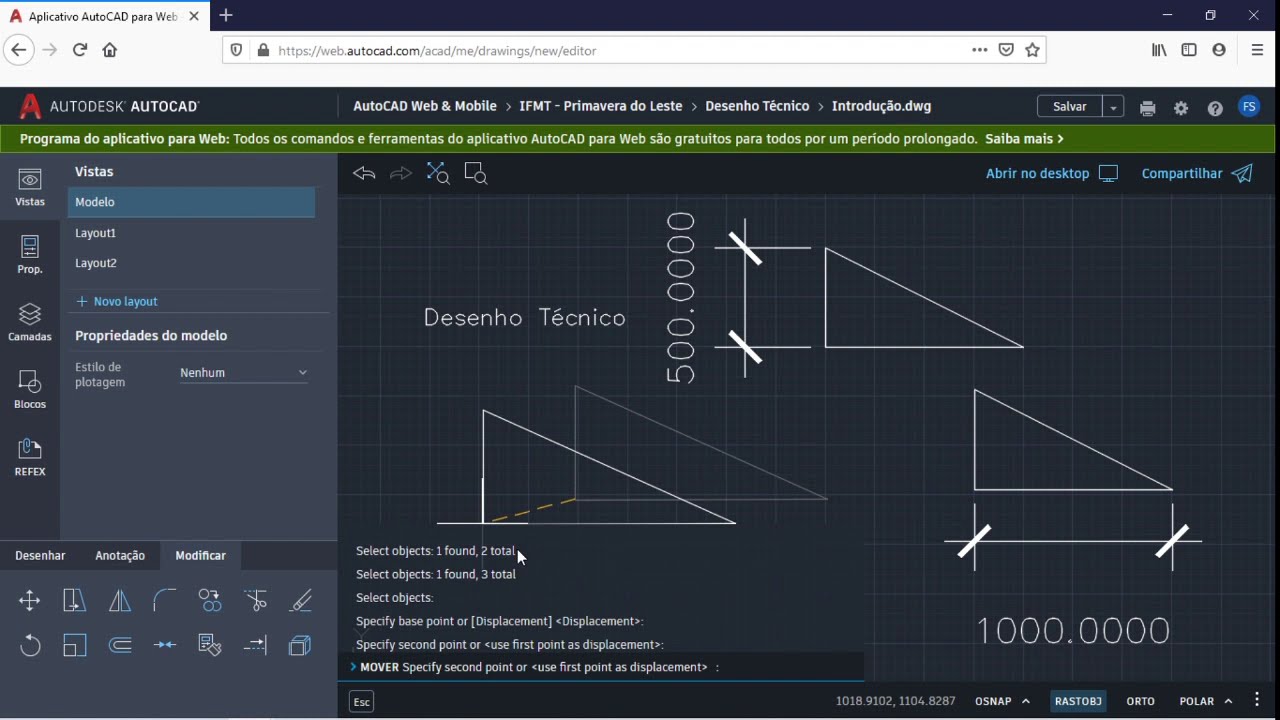This screenshot has height=720, width=1280.
Task: Select the Move tool
Action: coord(30,600)
